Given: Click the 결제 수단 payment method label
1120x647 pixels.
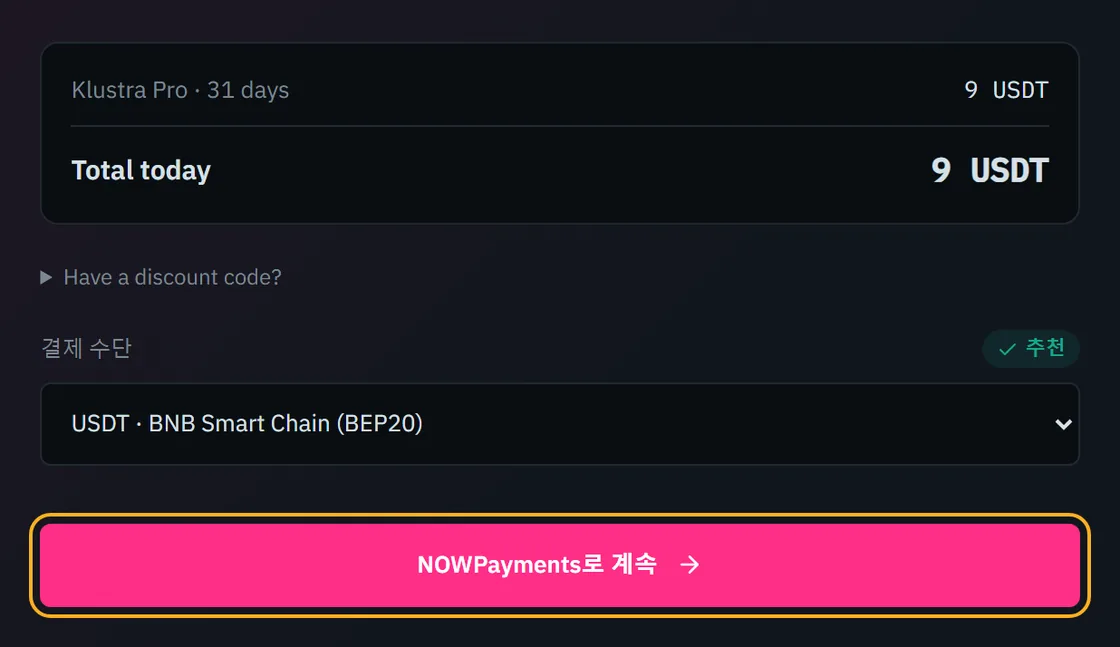Looking at the screenshot, I should [x=86, y=348].
